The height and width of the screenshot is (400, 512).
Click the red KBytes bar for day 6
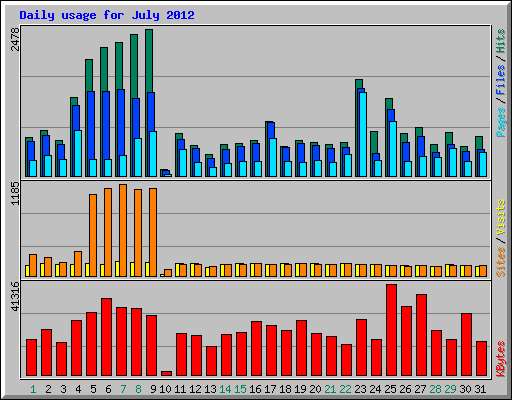[106, 337]
